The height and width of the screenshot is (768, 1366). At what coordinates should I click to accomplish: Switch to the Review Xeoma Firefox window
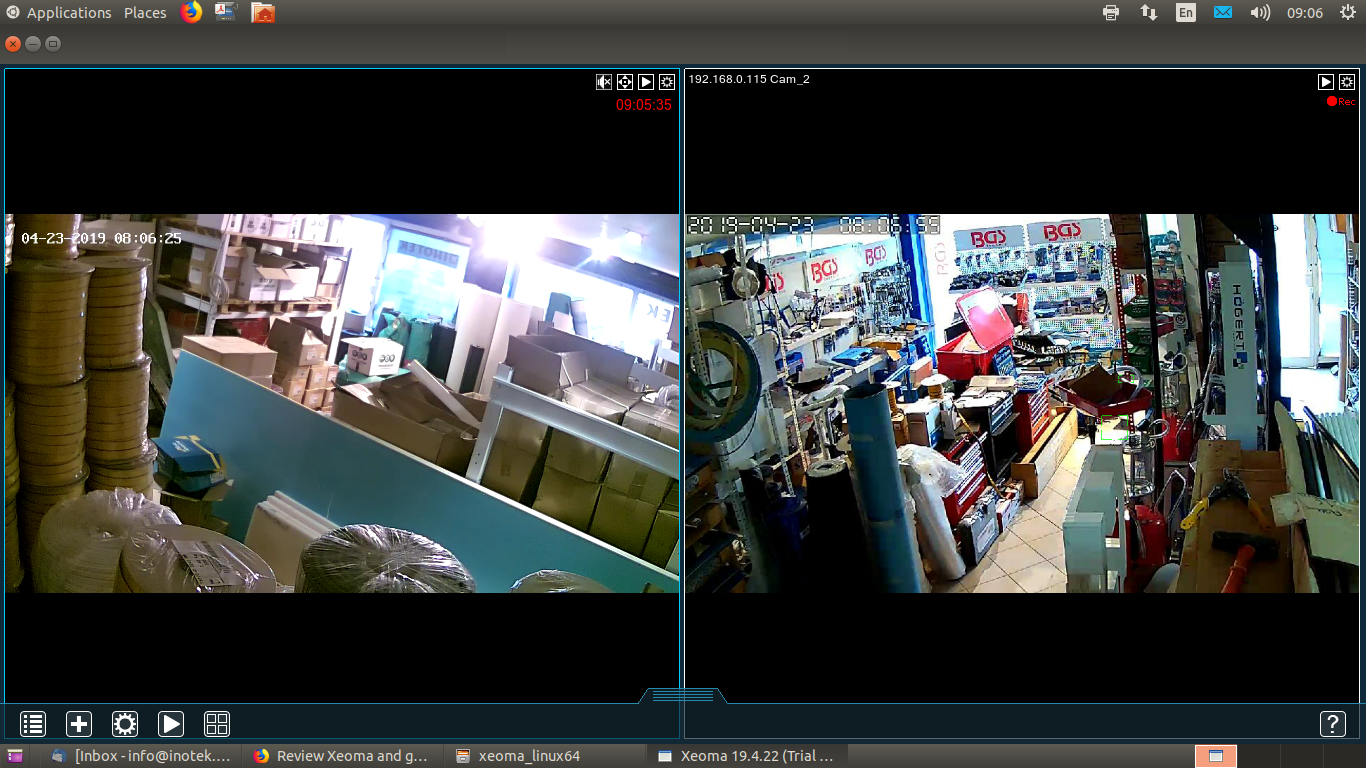point(343,756)
